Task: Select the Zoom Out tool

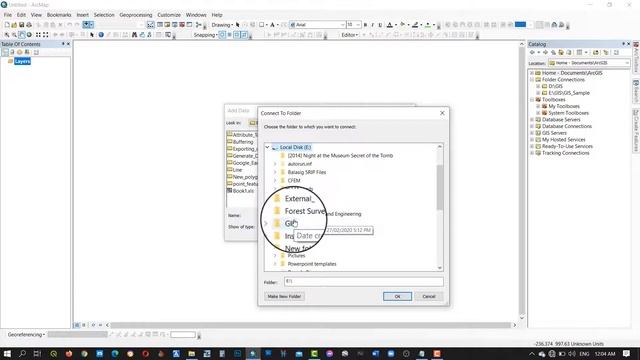Action: (14, 35)
